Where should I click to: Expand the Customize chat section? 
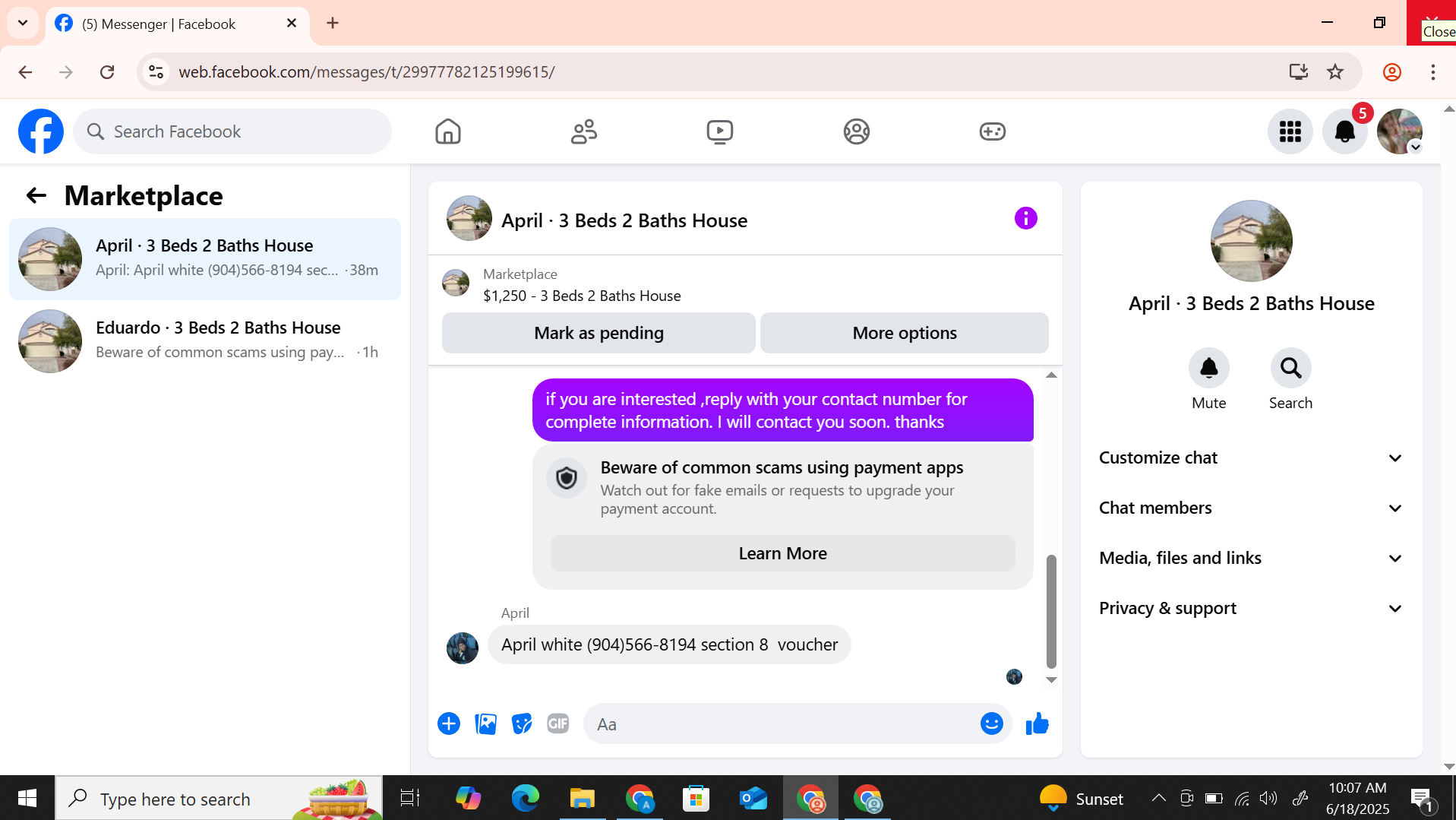[1251, 458]
